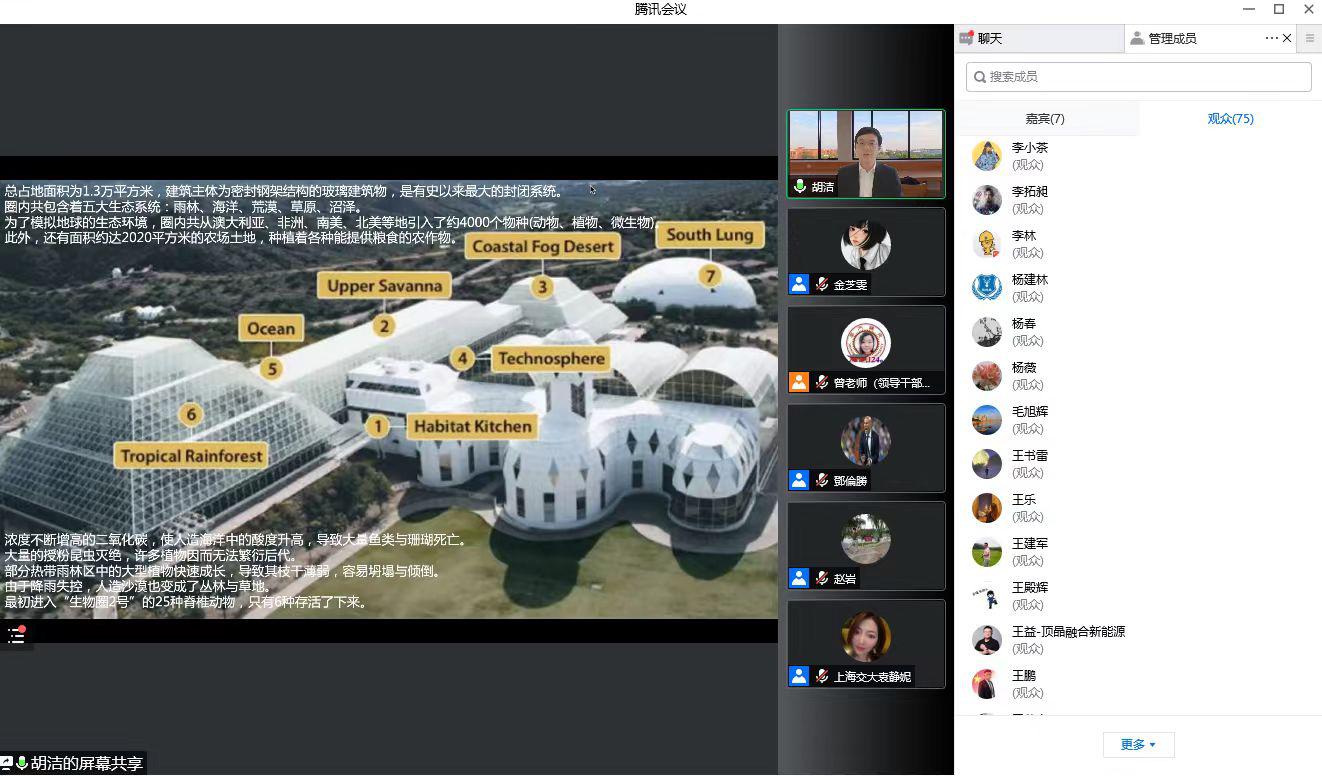Select audience member 李小茶 in the list
Screen dimensions: 1322x776
click(1029, 156)
